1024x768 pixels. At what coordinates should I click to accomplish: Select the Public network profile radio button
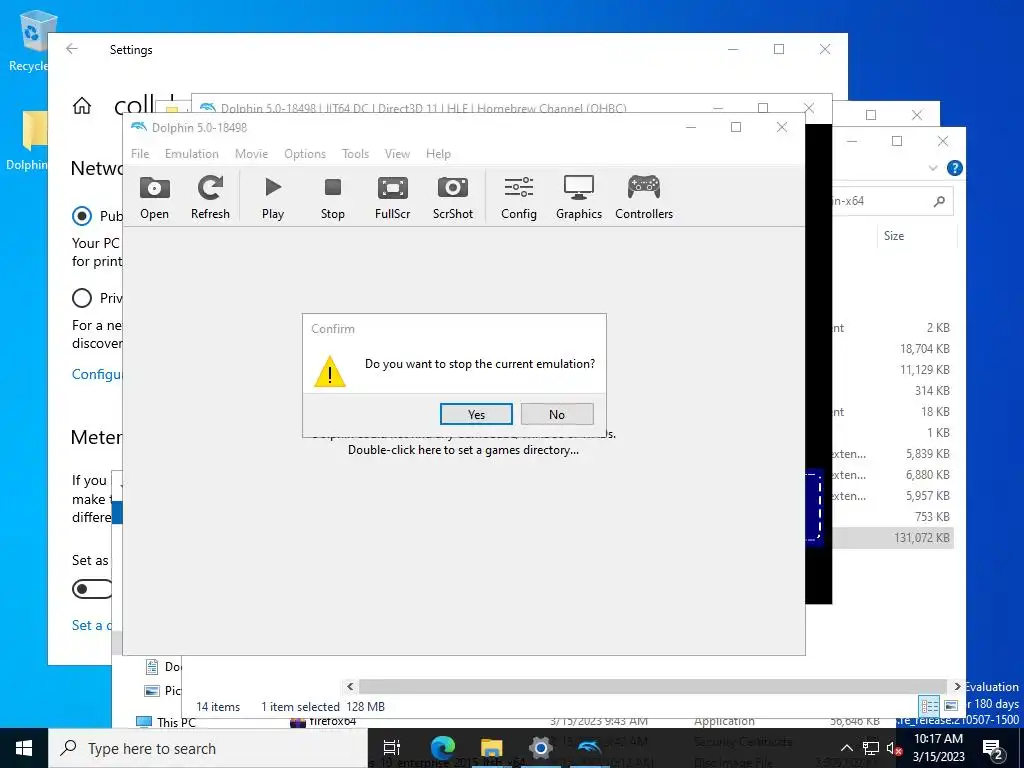pos(82,216)
